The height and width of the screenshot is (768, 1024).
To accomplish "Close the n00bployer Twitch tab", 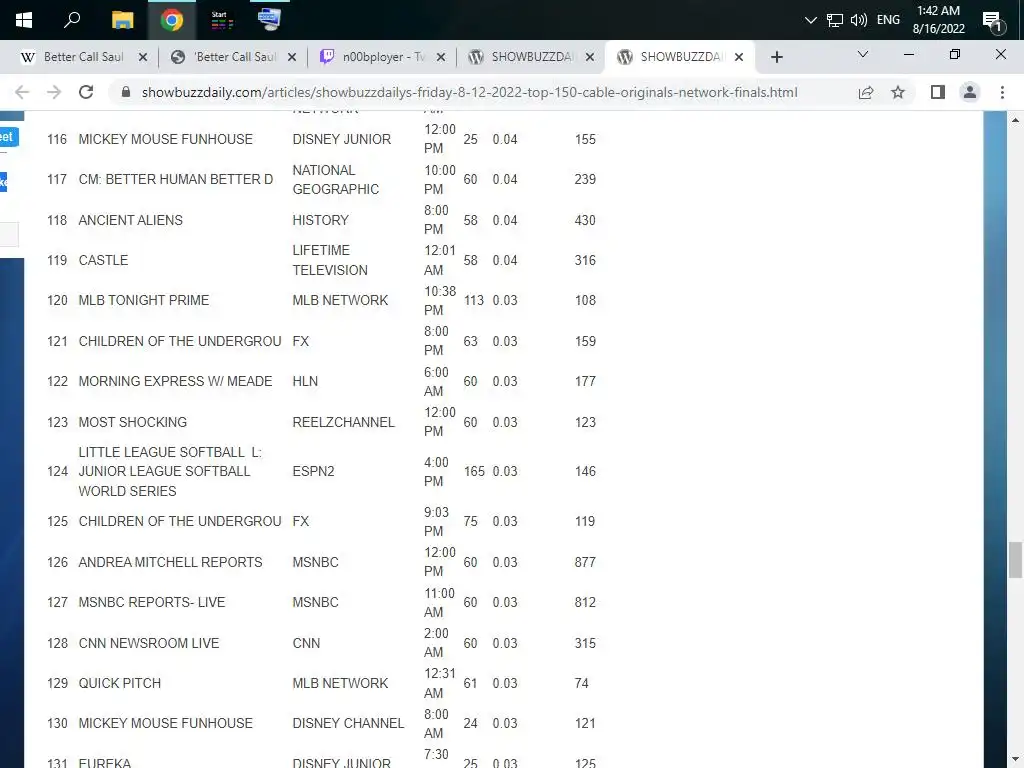I will [x=441, y=57].
